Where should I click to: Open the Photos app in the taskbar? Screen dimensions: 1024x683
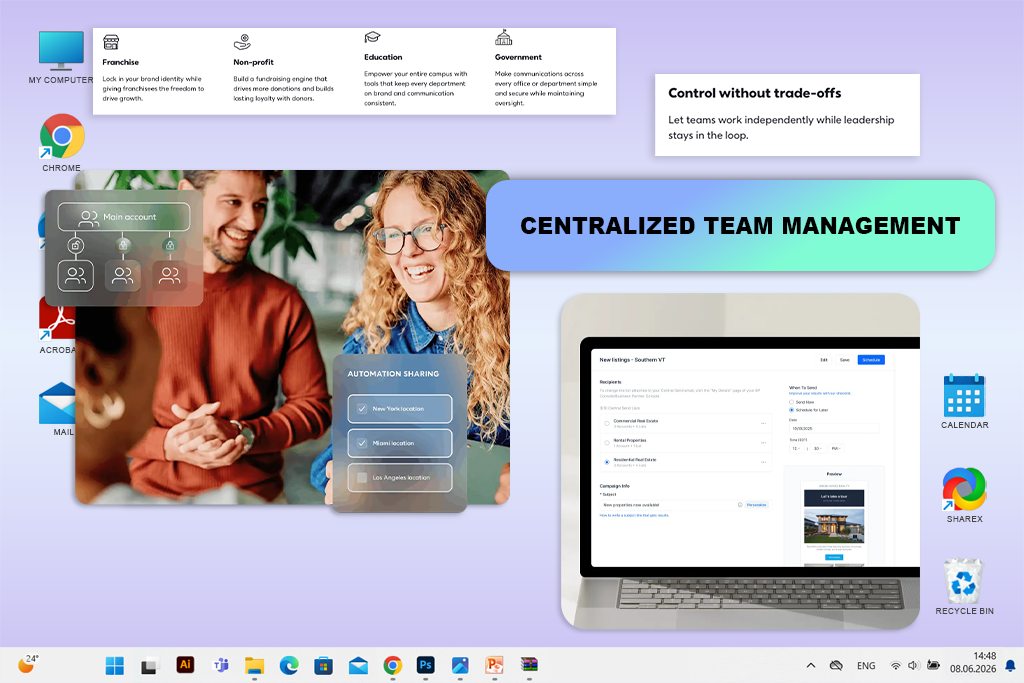460,665
